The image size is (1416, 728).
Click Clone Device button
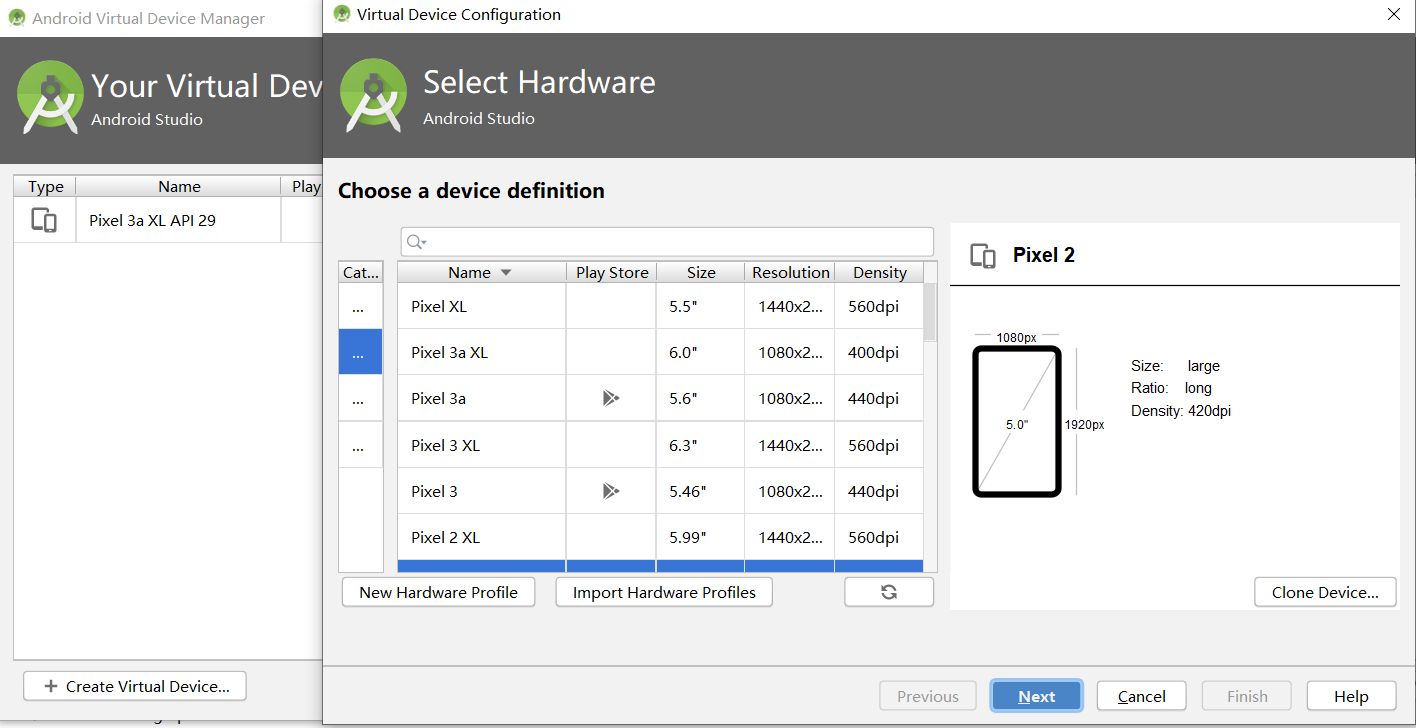pyautogui.click(x=1326, y=592)
